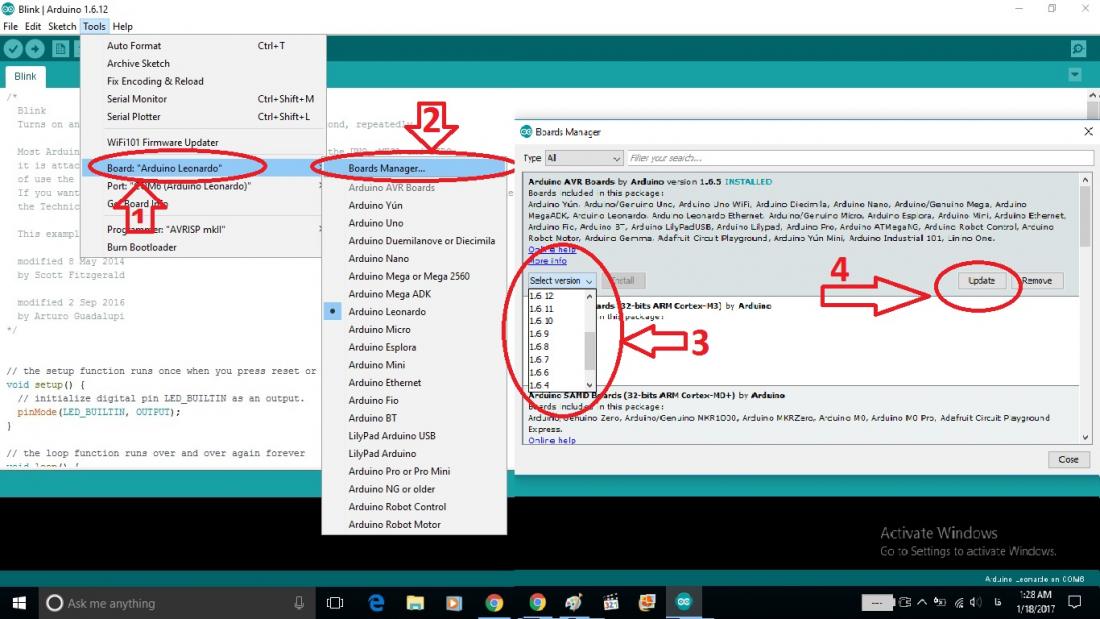Click the Verify checkmark toolbar icon

point(13,49)
